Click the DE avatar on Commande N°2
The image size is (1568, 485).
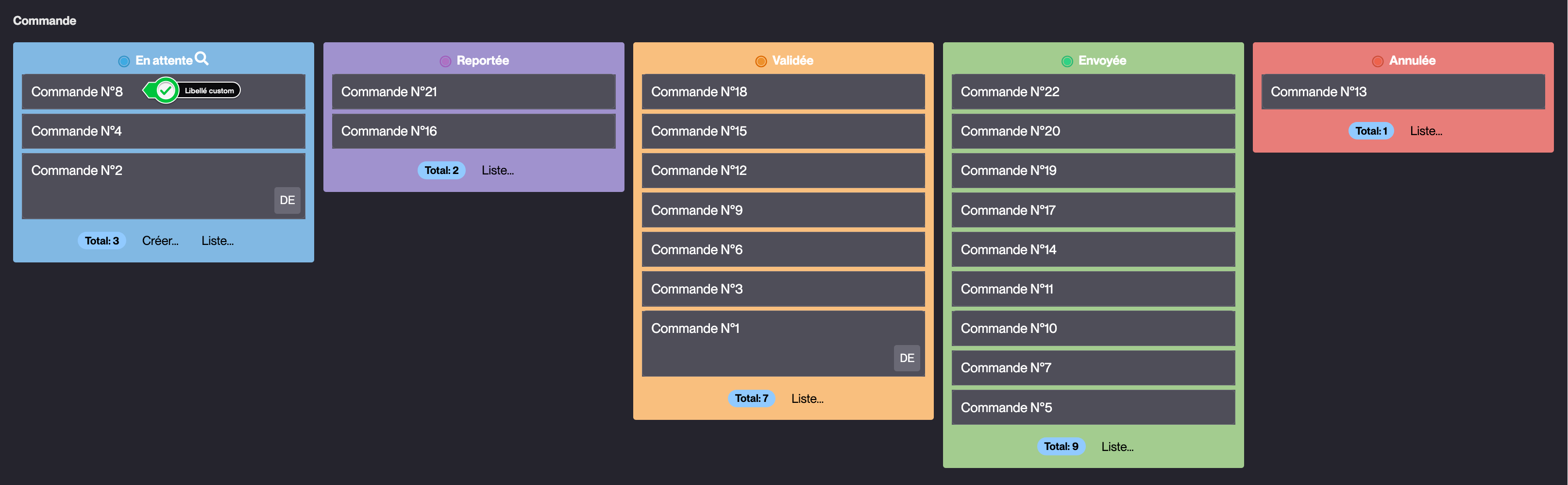(287, 200)
